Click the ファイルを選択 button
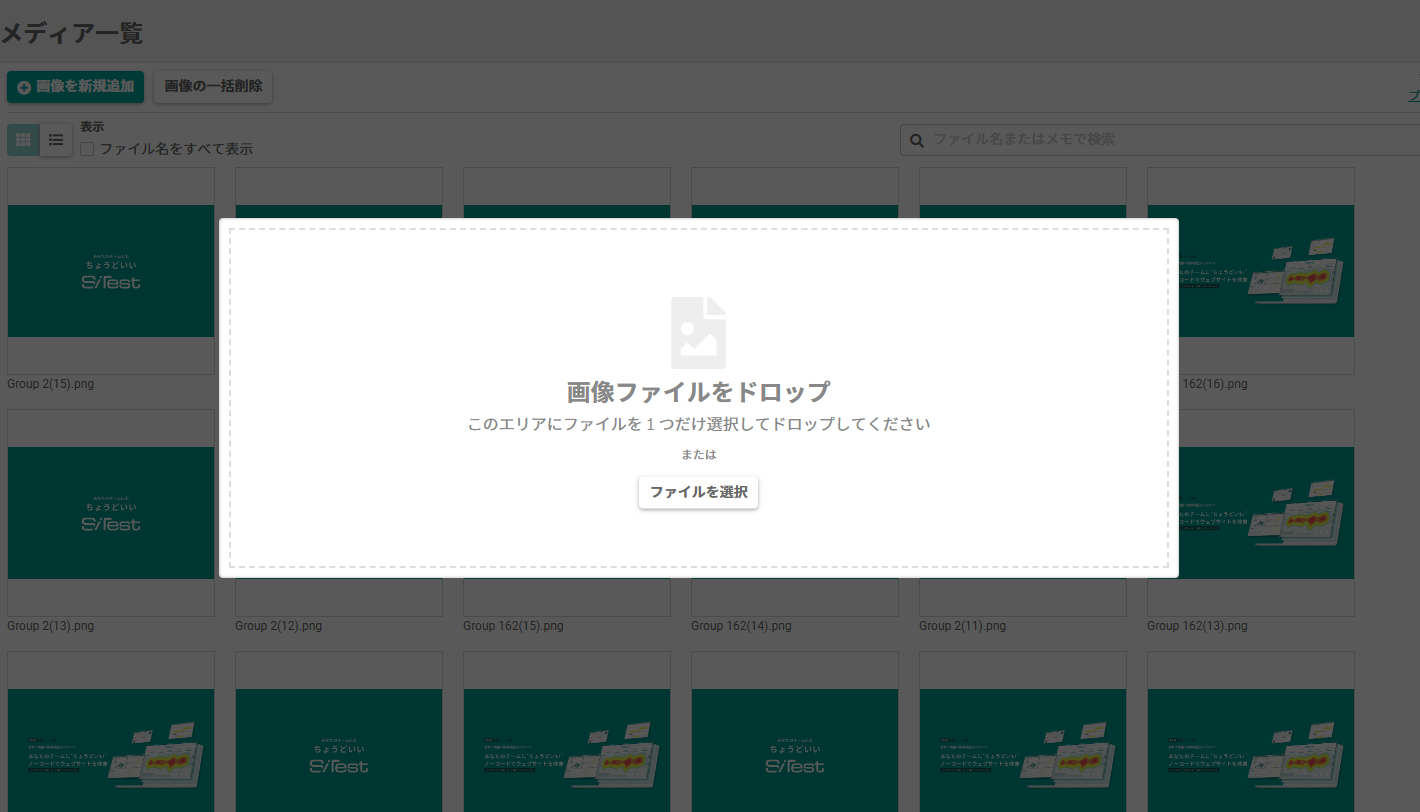Viewport: 1420px width, 812px height. (x=698, y=492)
